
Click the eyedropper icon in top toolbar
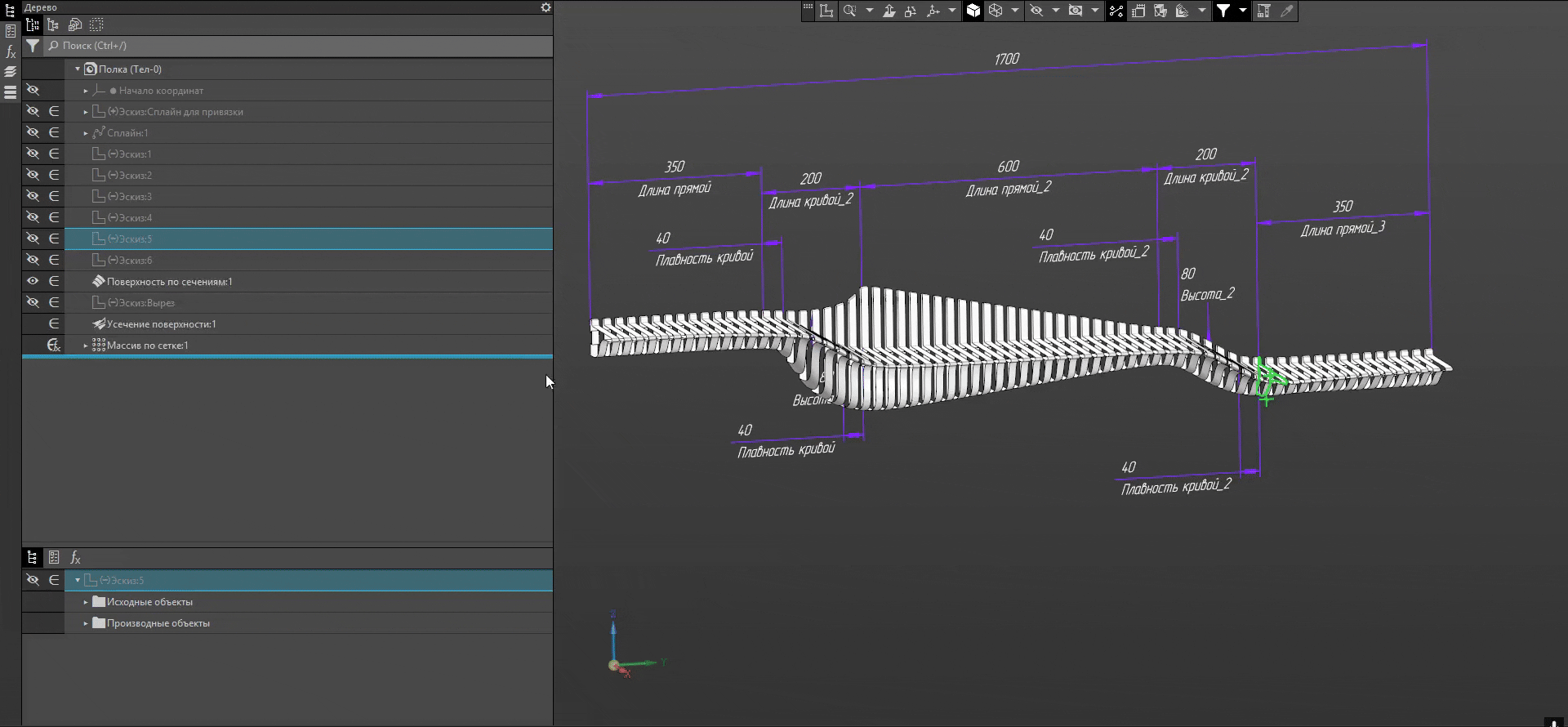1286,11
